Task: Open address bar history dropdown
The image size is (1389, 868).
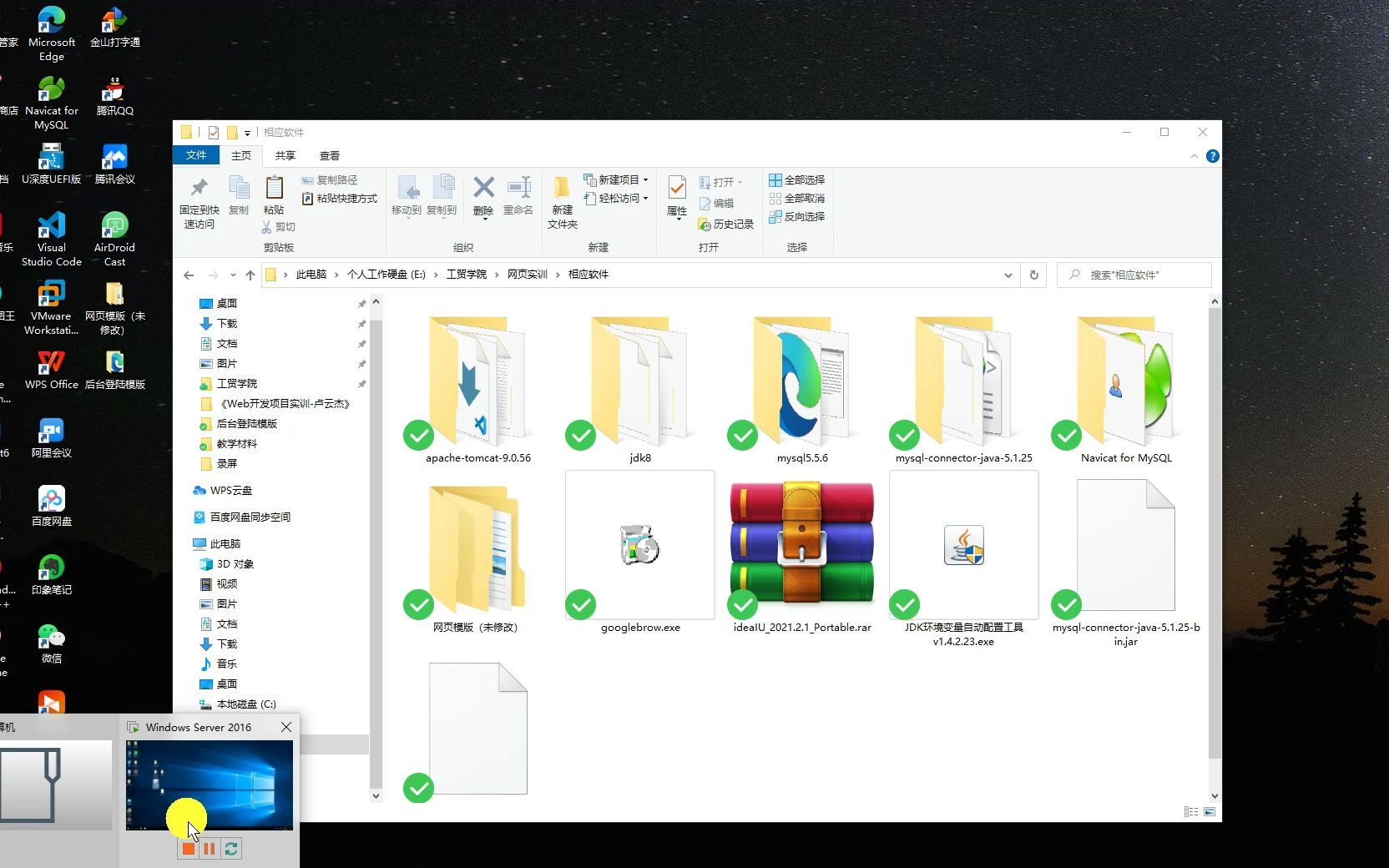Action: (1008, 275)
